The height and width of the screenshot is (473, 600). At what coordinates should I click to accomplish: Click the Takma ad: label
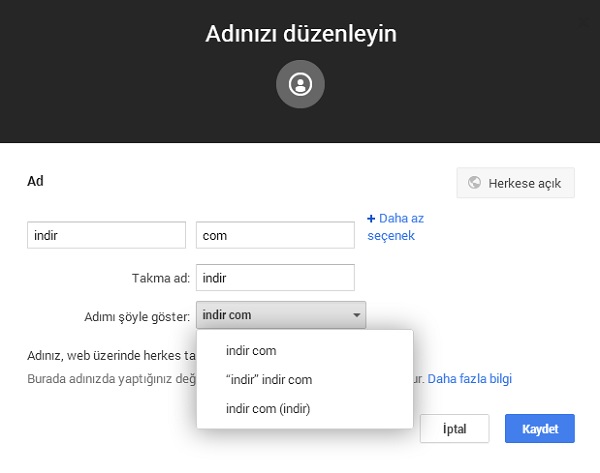(161, 278)
